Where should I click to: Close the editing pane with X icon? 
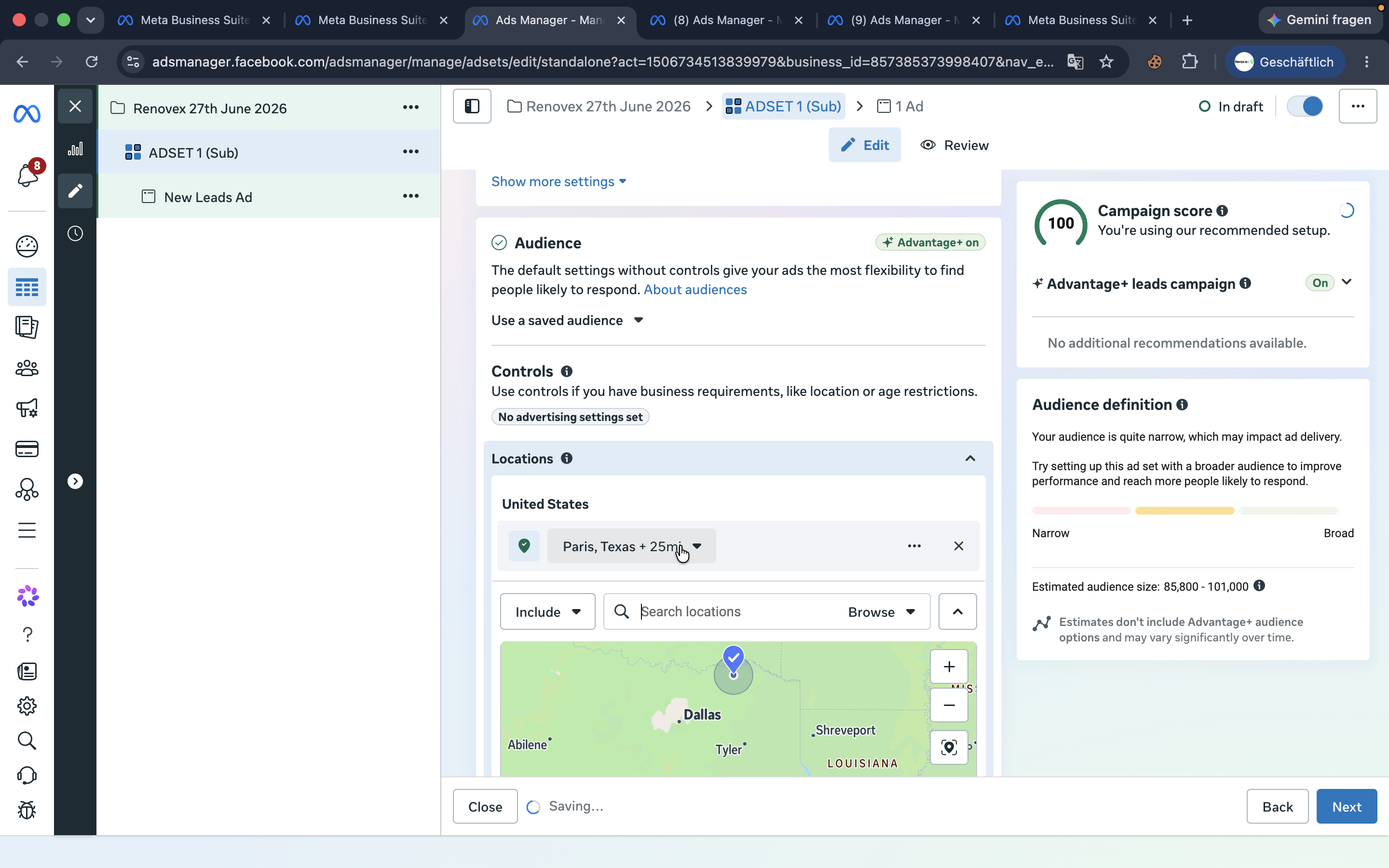75,106
